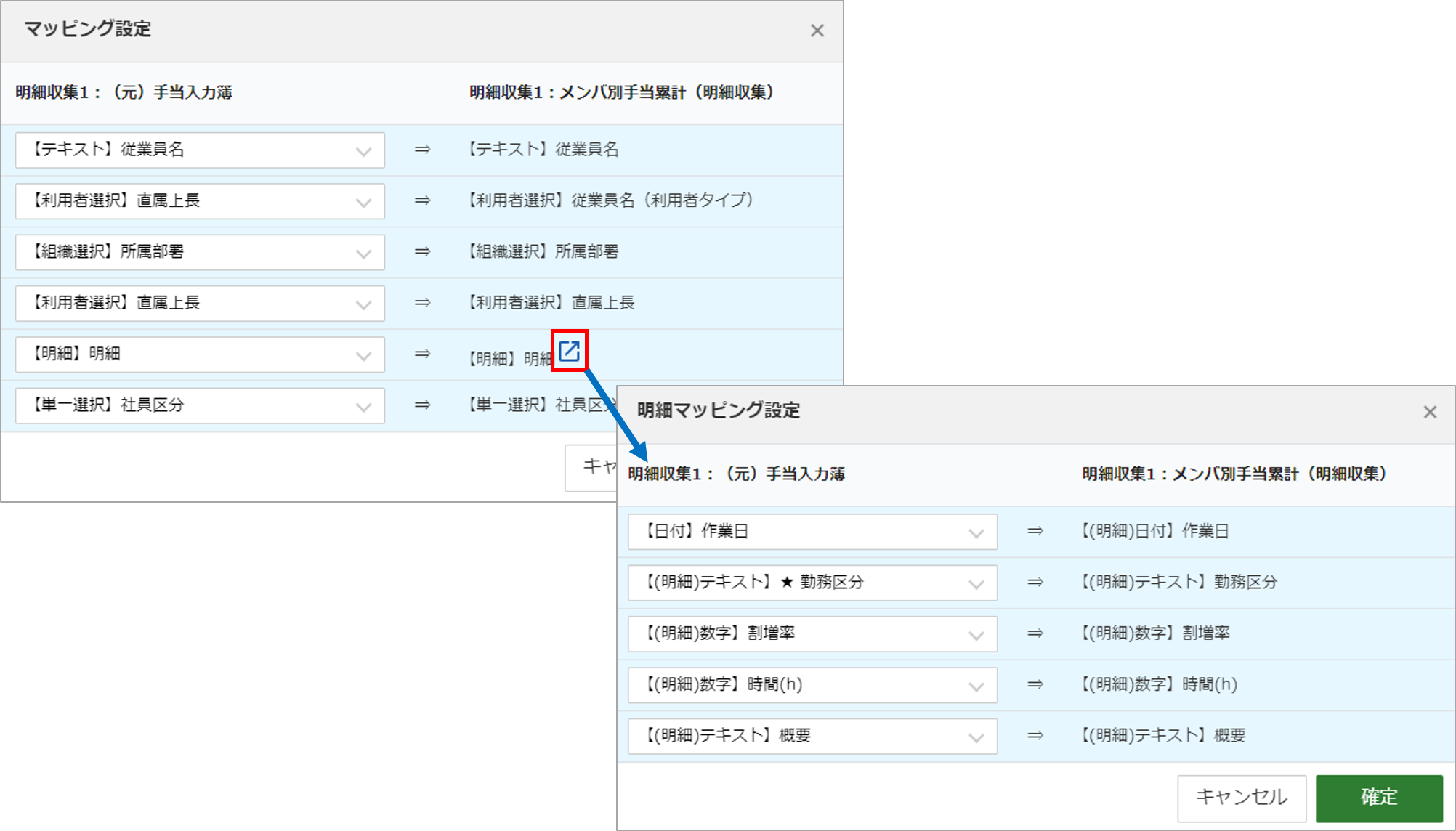Expand the dropdown mapped to destination 【利用者選択】直属上長

(200, 303)
